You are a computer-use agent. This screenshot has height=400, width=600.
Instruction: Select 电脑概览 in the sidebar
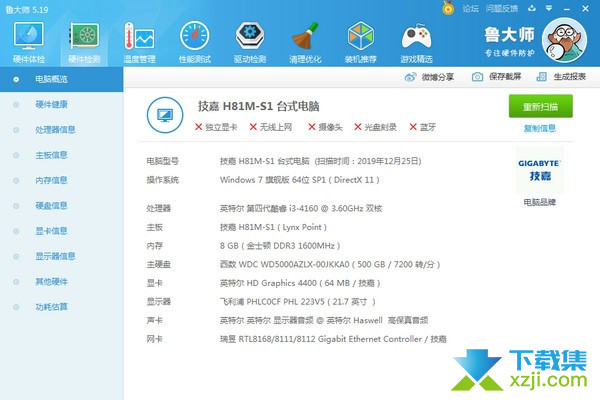coord(61,79)
